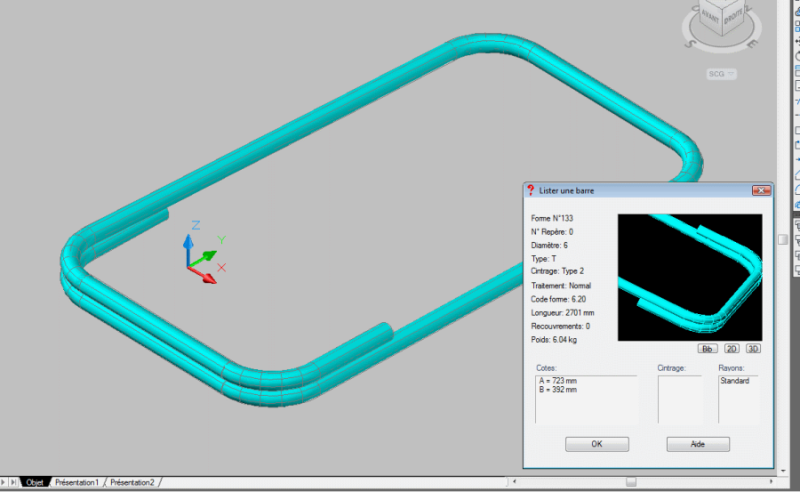The width and height of the screenshot is (800, 492).
Task: Switch bar preview to 2D
Action: pos(731,349)
